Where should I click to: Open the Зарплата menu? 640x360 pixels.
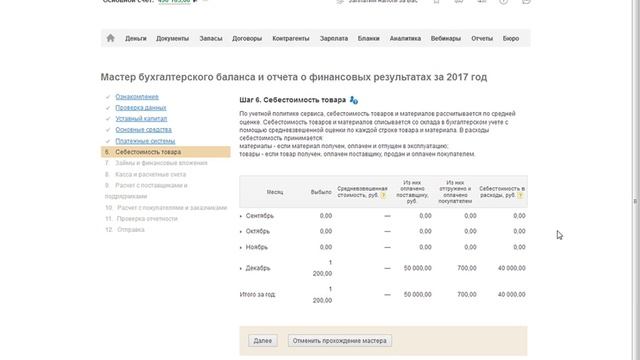click(333, 38)
